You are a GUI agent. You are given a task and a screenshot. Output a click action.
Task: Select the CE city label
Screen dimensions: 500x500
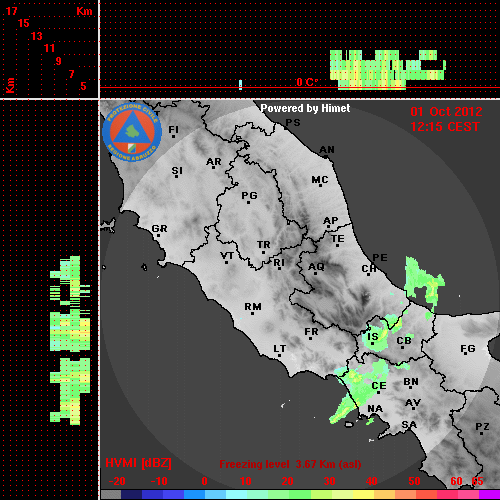pyautogui.click(x=379, y=386)
